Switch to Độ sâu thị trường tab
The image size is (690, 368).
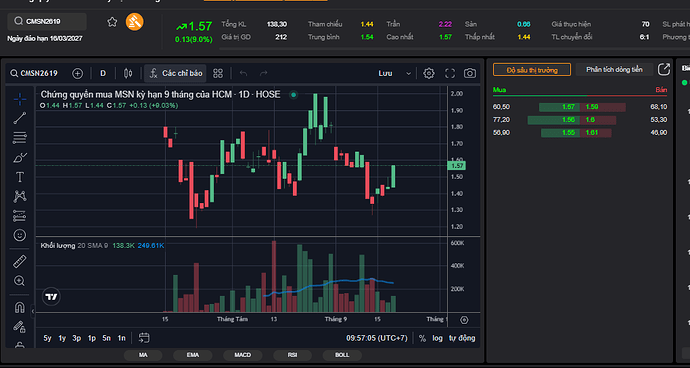(x=532, y=70)
